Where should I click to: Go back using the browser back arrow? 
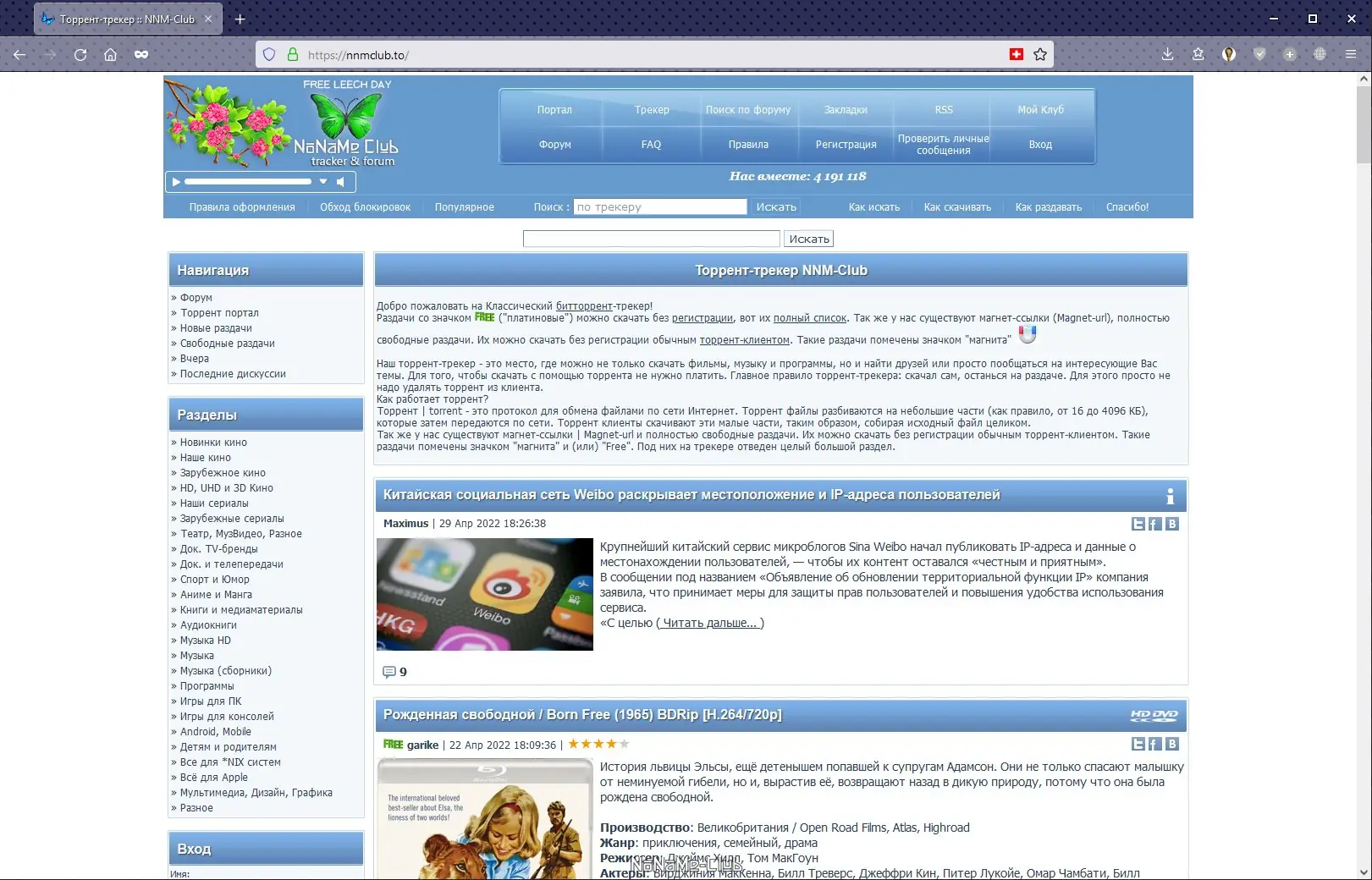point(19,55)
